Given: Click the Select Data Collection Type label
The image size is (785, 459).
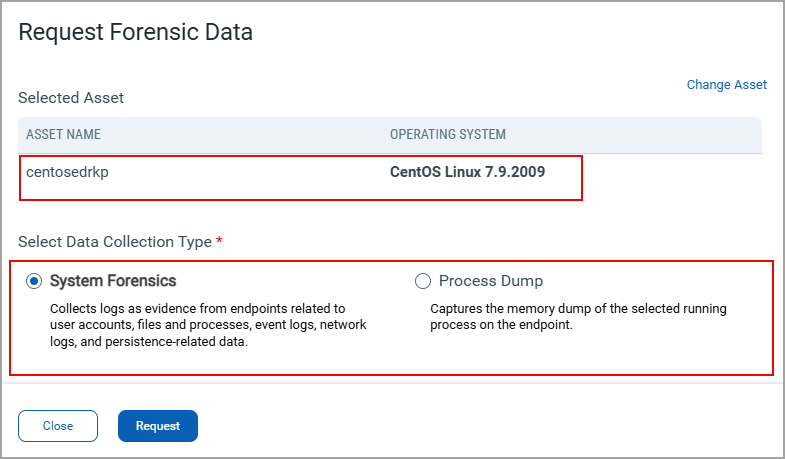Looking at the screenshot, I should pos(115,242).
